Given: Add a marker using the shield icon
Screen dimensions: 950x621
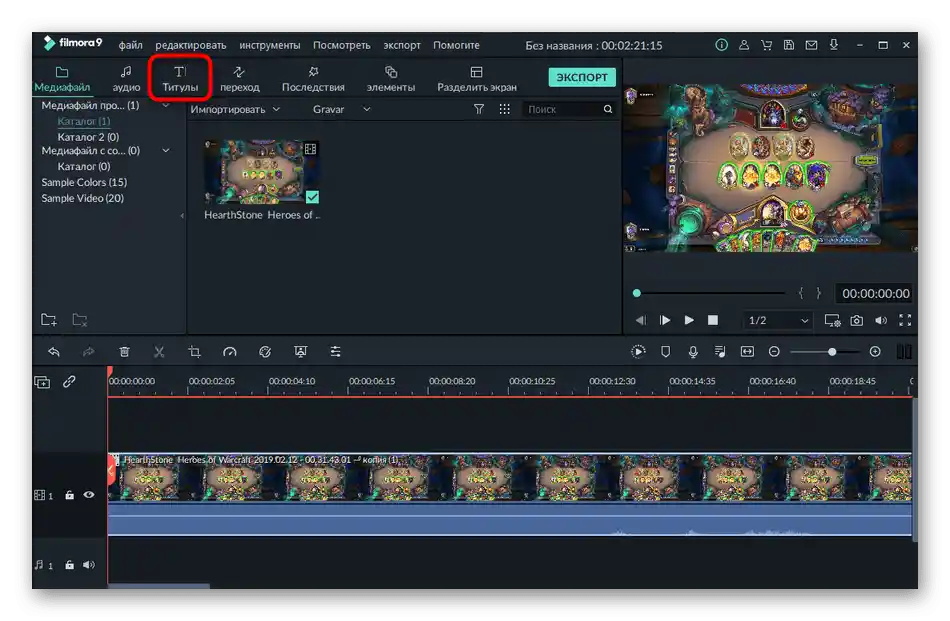Looking at the screenshot, I should (666, 352).
